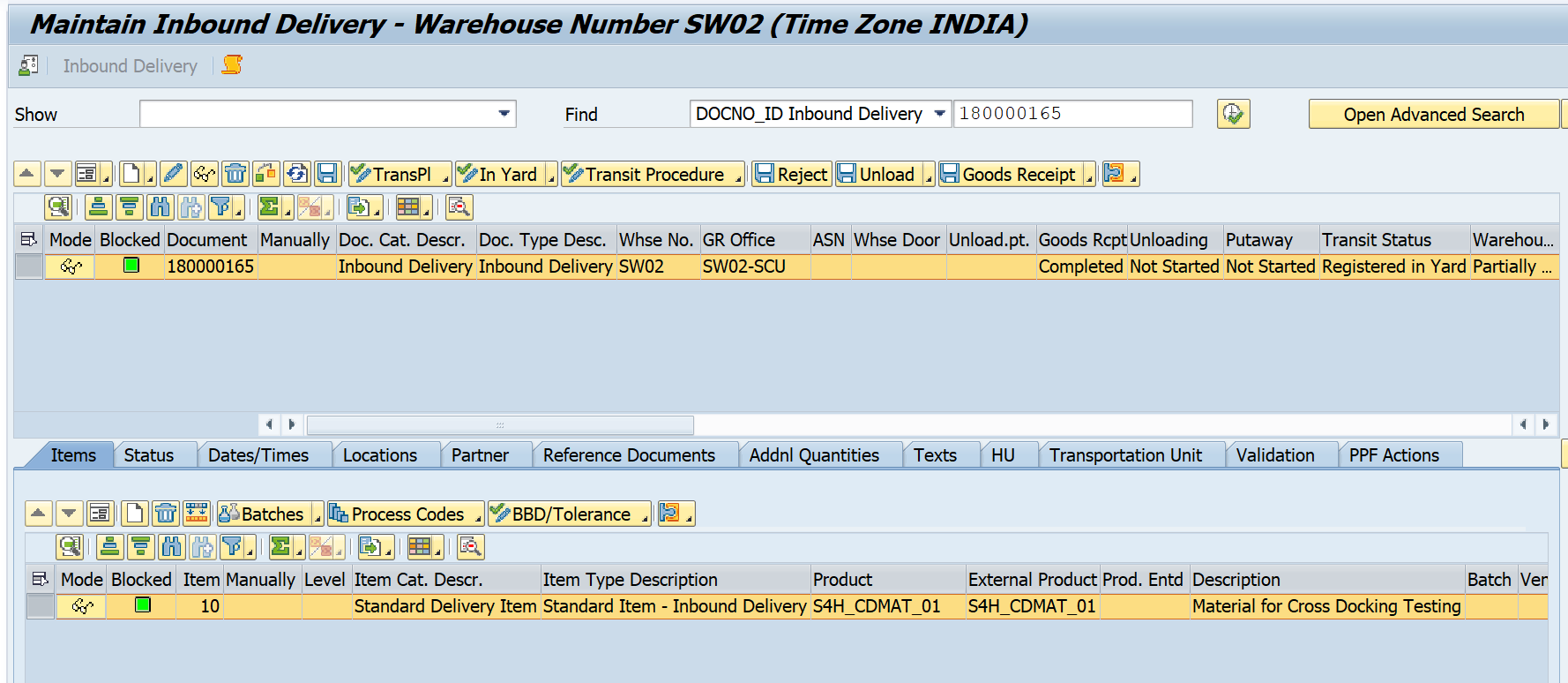Click the orange scroll icon beside Inbound Delivery
The image size is (1568, 683).
[232, 65]
